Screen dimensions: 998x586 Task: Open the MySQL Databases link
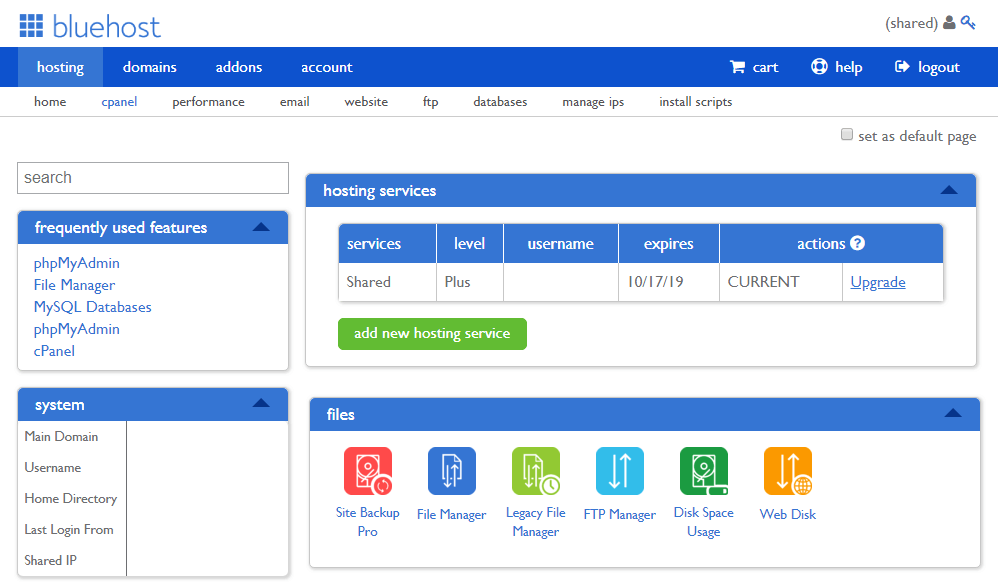pos(92,307)
